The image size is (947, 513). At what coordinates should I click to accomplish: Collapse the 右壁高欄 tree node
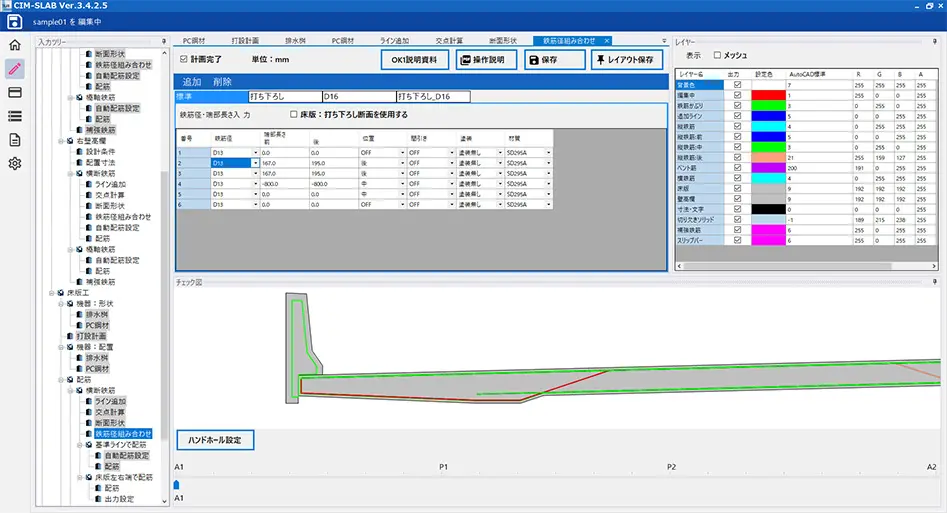(x=60, y=141)
